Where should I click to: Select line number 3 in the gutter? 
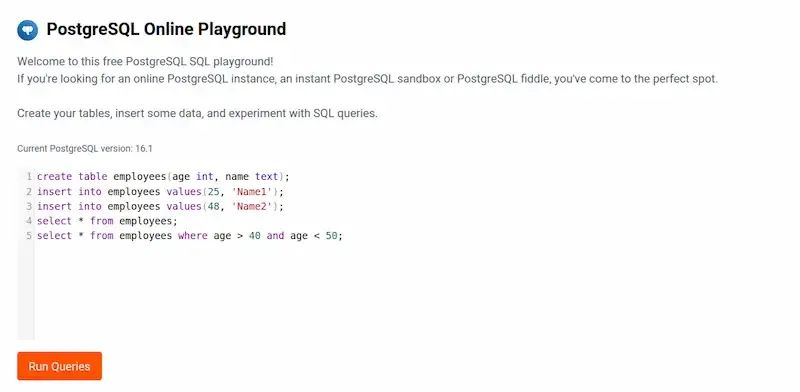point(30,207)
